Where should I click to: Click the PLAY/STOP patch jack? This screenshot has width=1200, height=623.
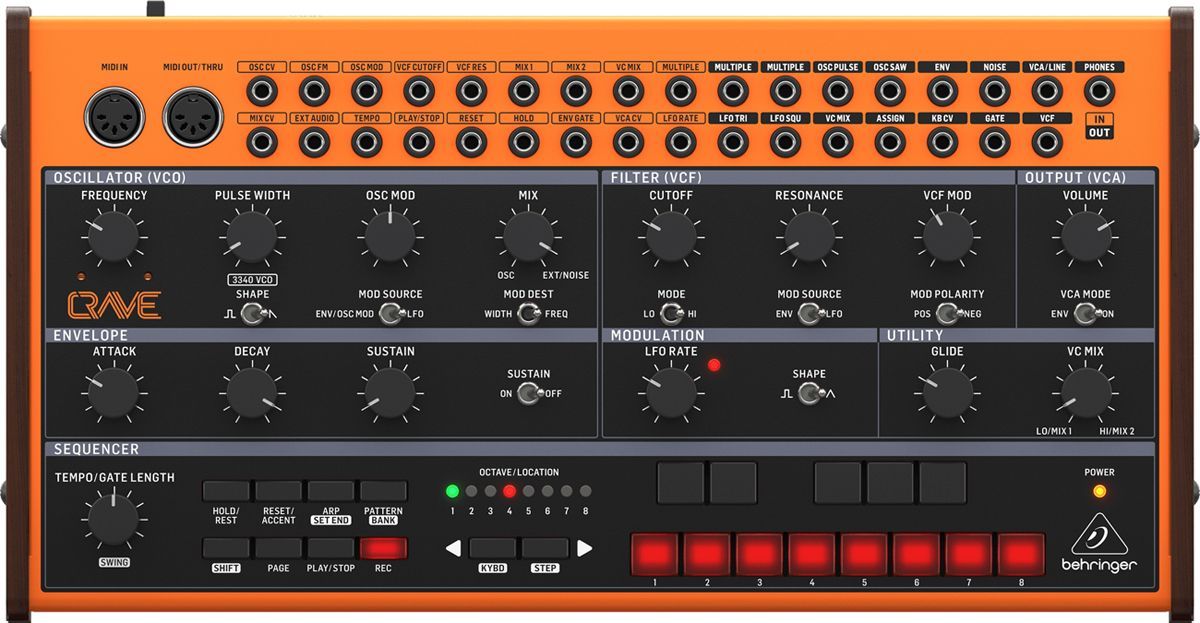tap(419, 143)
